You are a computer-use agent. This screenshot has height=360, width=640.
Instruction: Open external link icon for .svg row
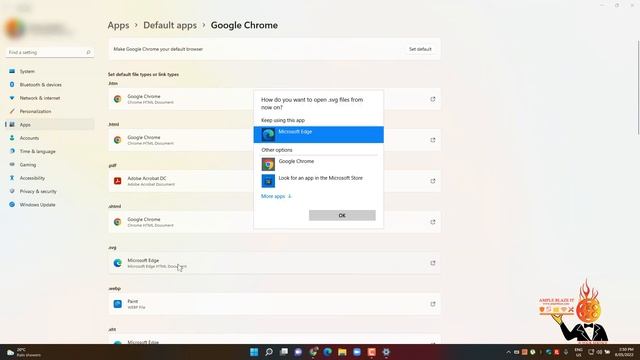coord(433,263)
